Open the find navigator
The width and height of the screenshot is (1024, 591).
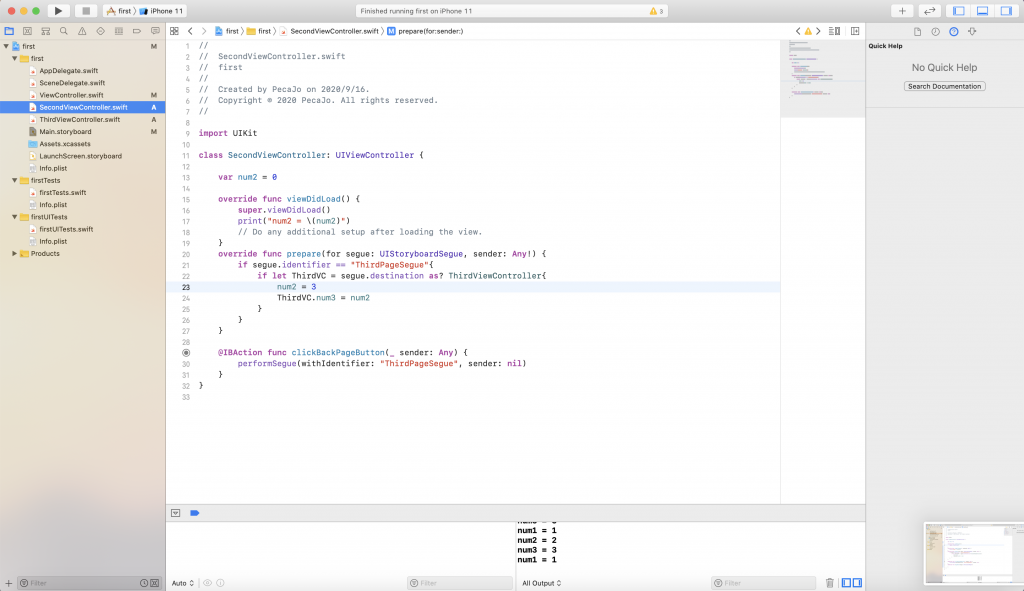point(64,31)
